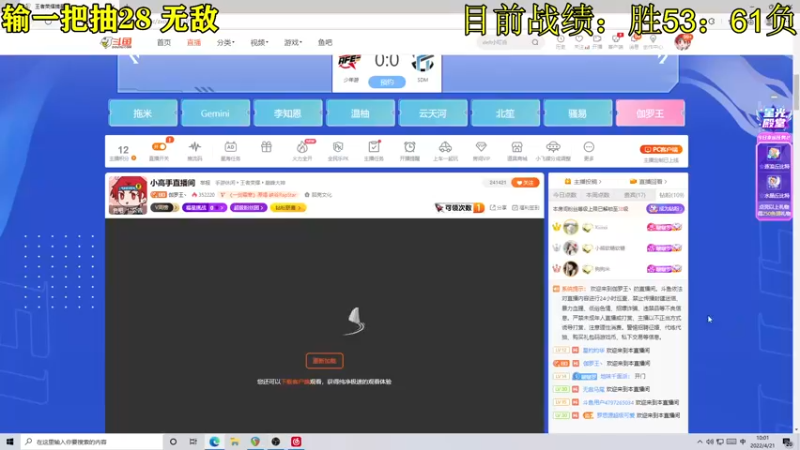This screenshot has height=450, width=800.
Task: Select the Gemini streamer tab
Action: [215, 113]
